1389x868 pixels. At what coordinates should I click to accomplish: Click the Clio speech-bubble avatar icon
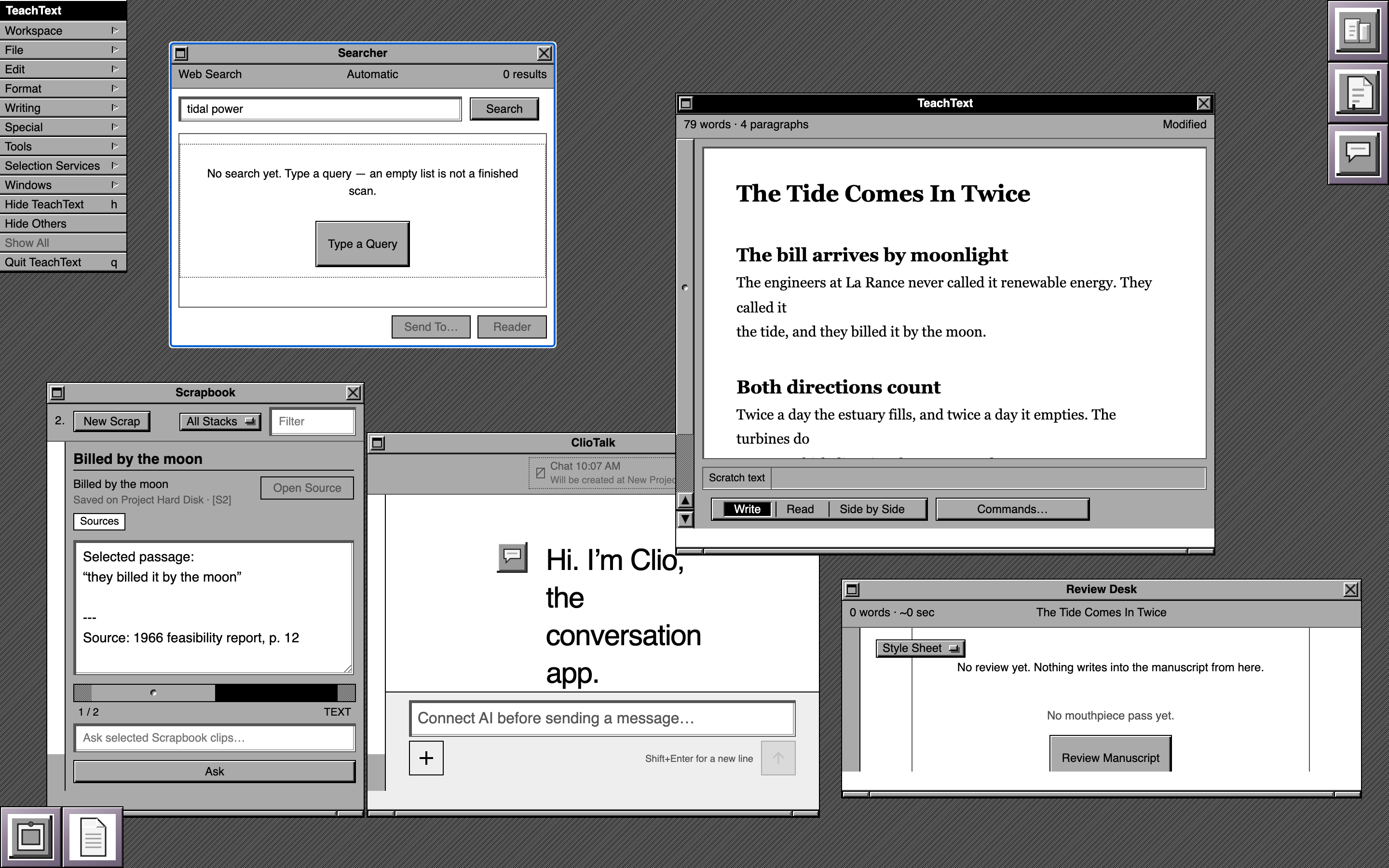pos(512,557)
